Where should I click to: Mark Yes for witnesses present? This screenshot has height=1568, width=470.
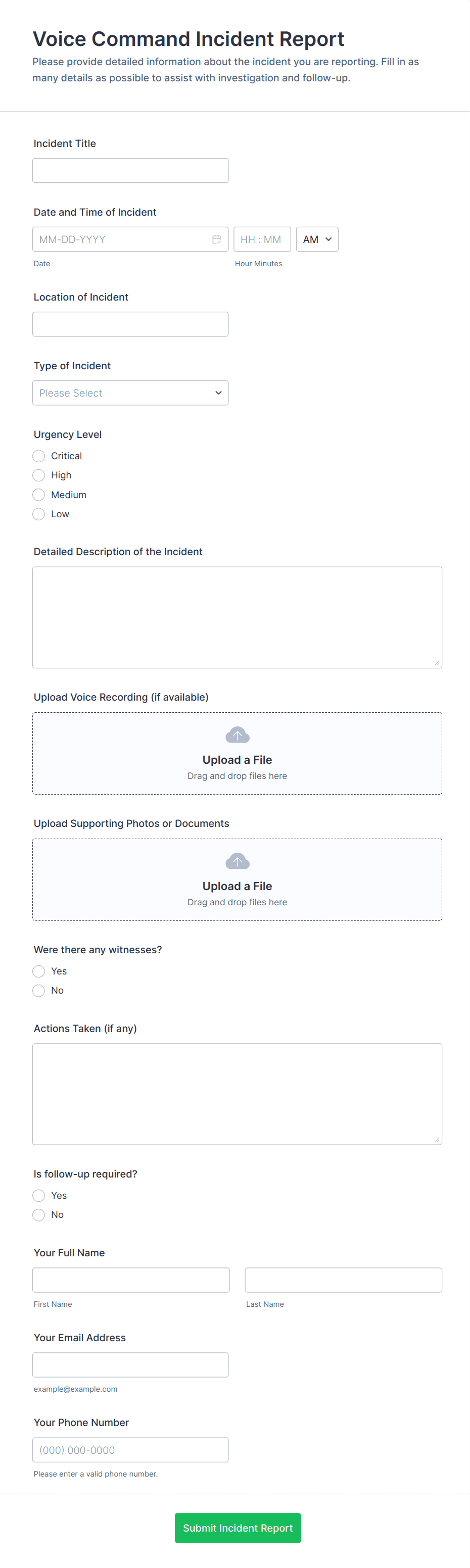[39, 971]
